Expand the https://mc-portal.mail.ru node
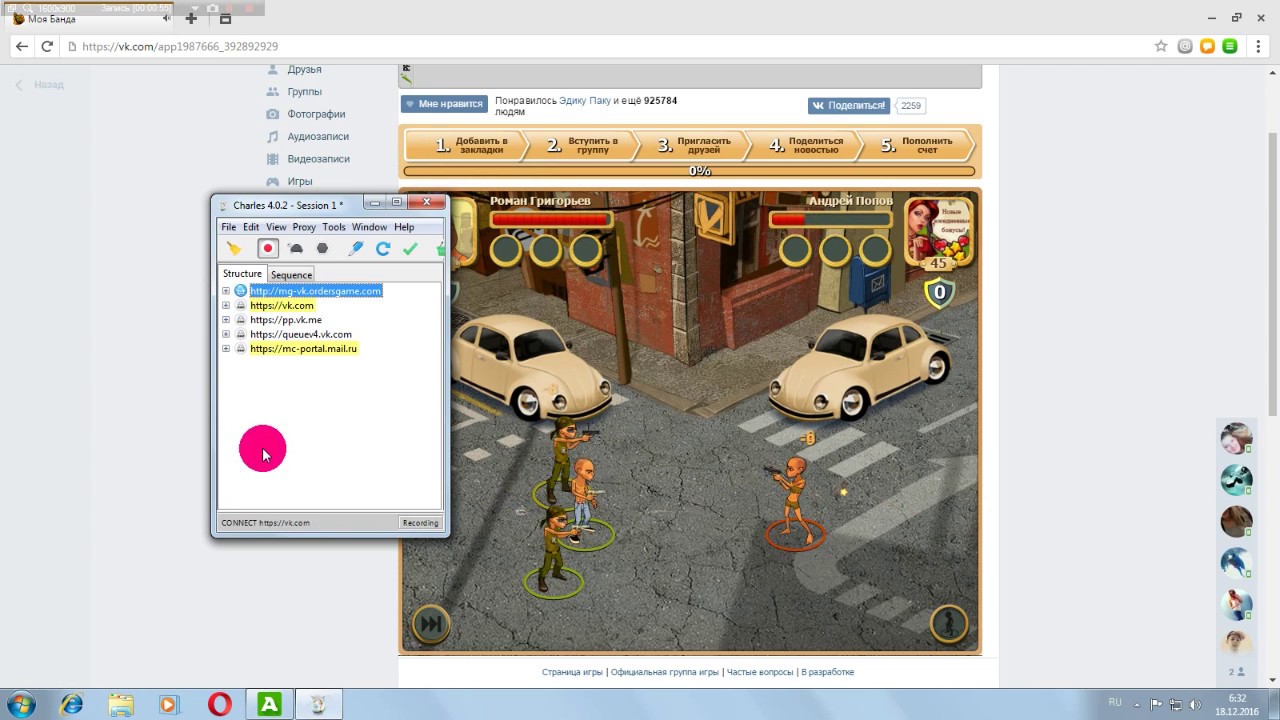The height and width of the screenshot is (720, 1280). point(226,349)
